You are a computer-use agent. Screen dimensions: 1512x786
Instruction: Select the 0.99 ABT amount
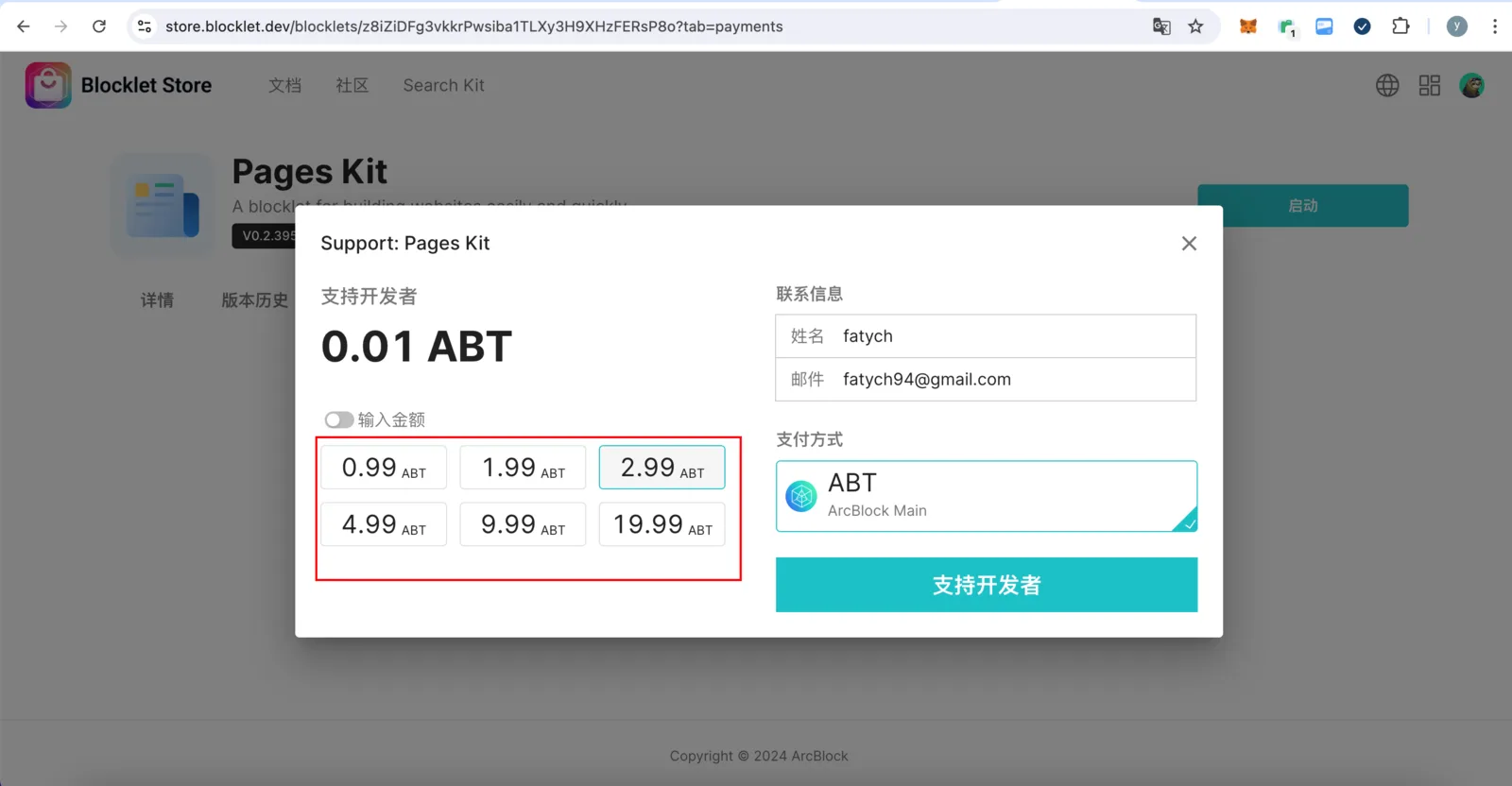(384, 468)
